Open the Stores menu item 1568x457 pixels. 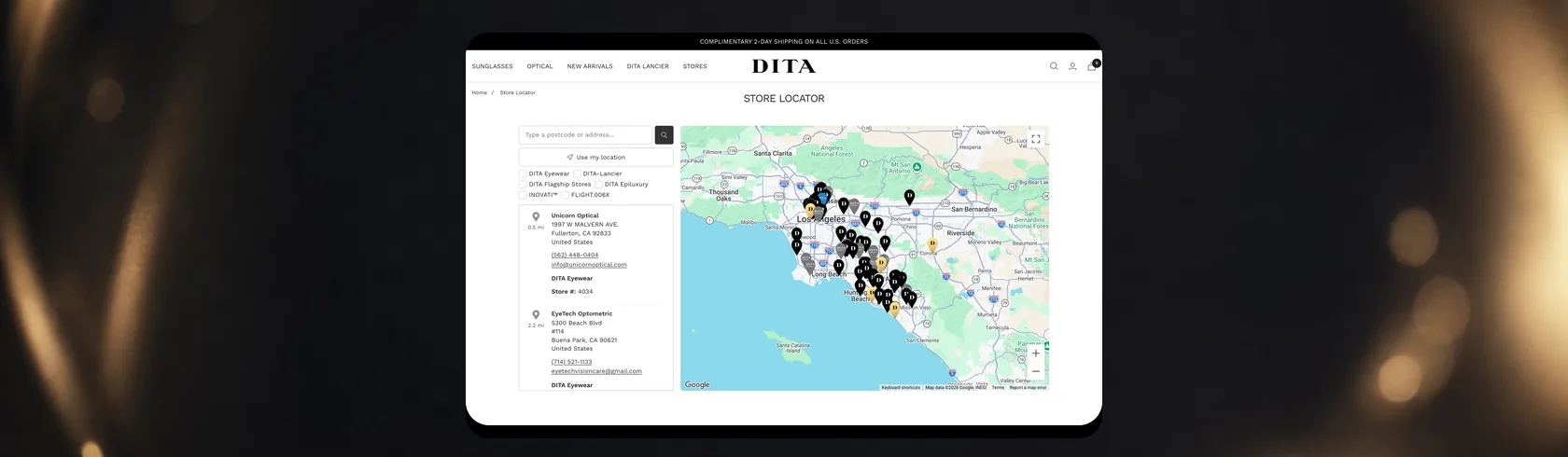[x=694, y=66]
